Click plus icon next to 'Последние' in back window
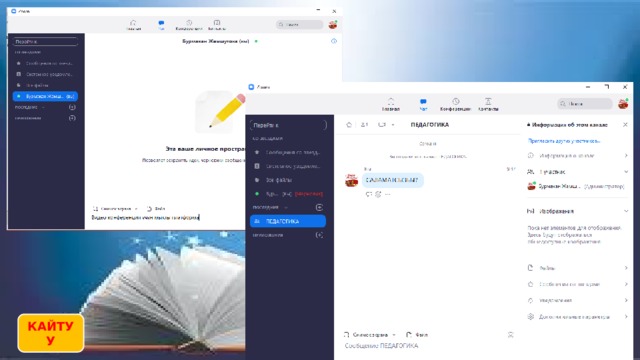The image size is (640, 360). coord(72,107)
